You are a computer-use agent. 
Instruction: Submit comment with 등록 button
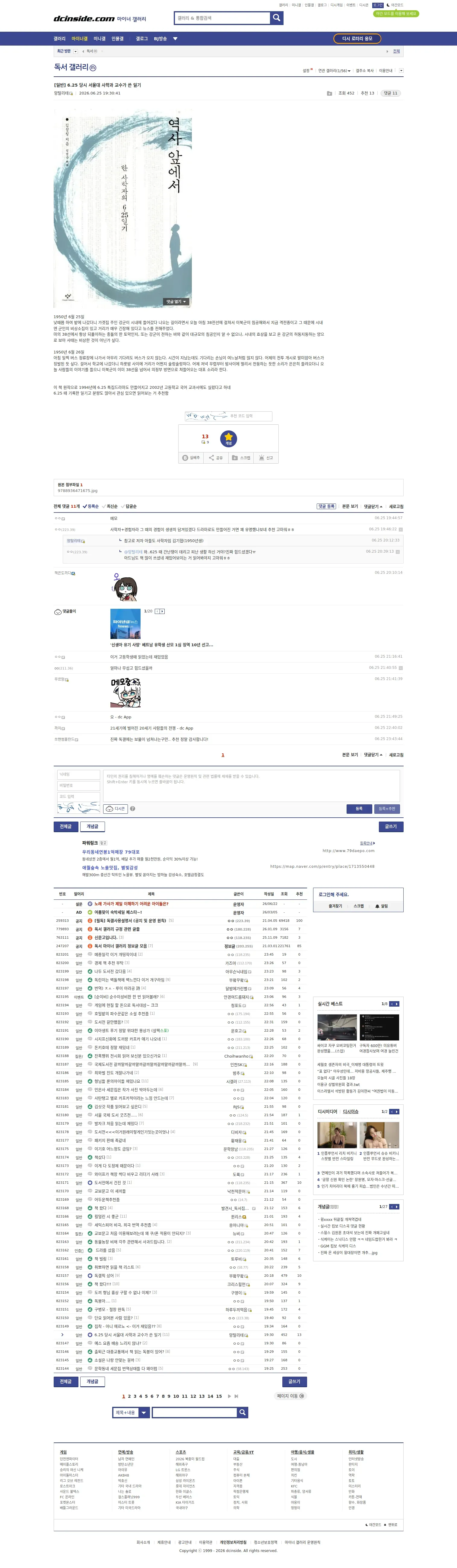pyautogui.click(x=359, y=809)
